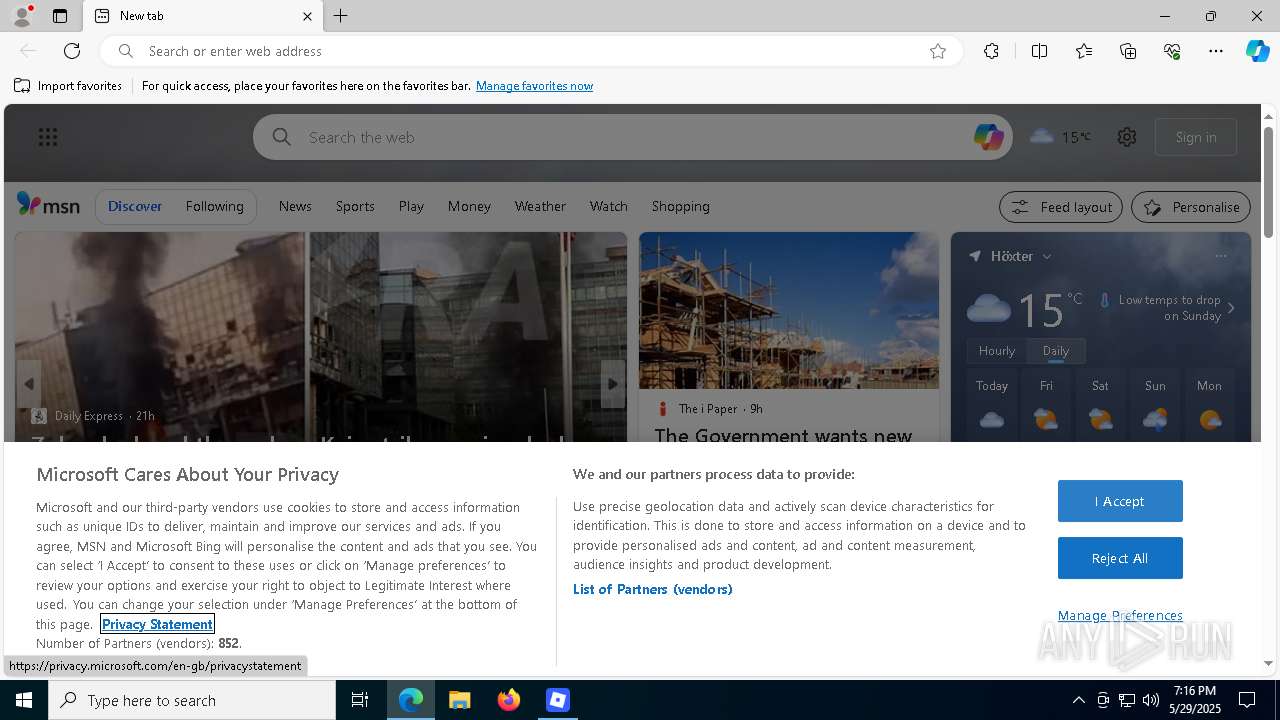Add this page to favorites star
Image resolution: width=1280 pixels, height=720 pixels.
(938, 51)
